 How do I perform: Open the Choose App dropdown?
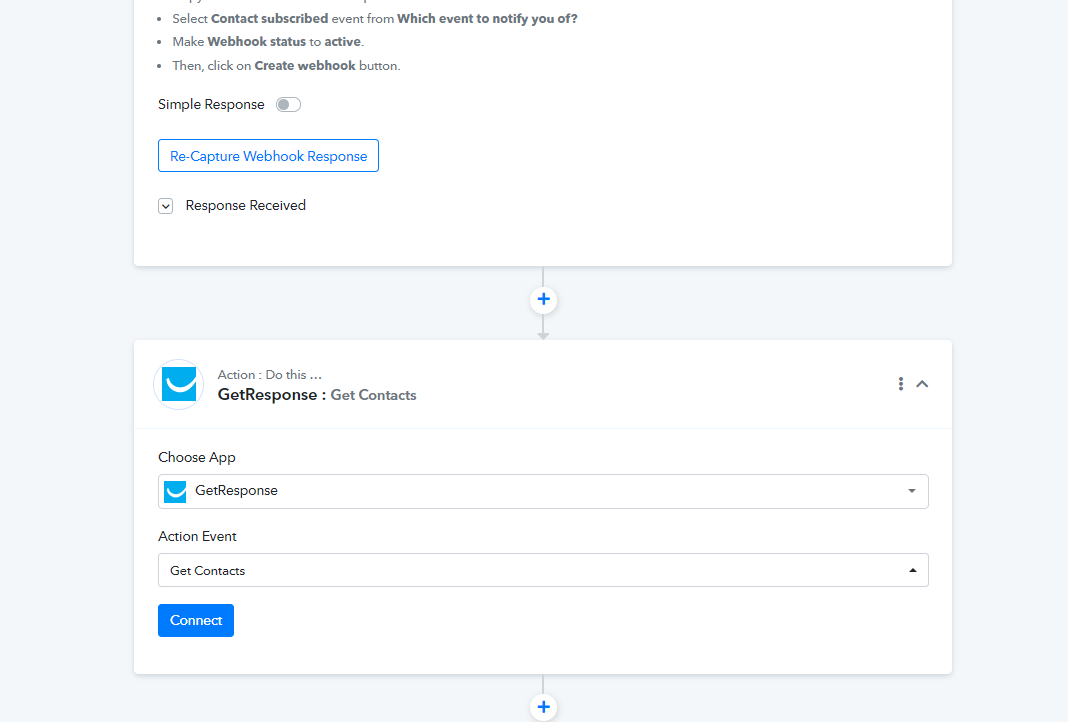click(543, 491)
